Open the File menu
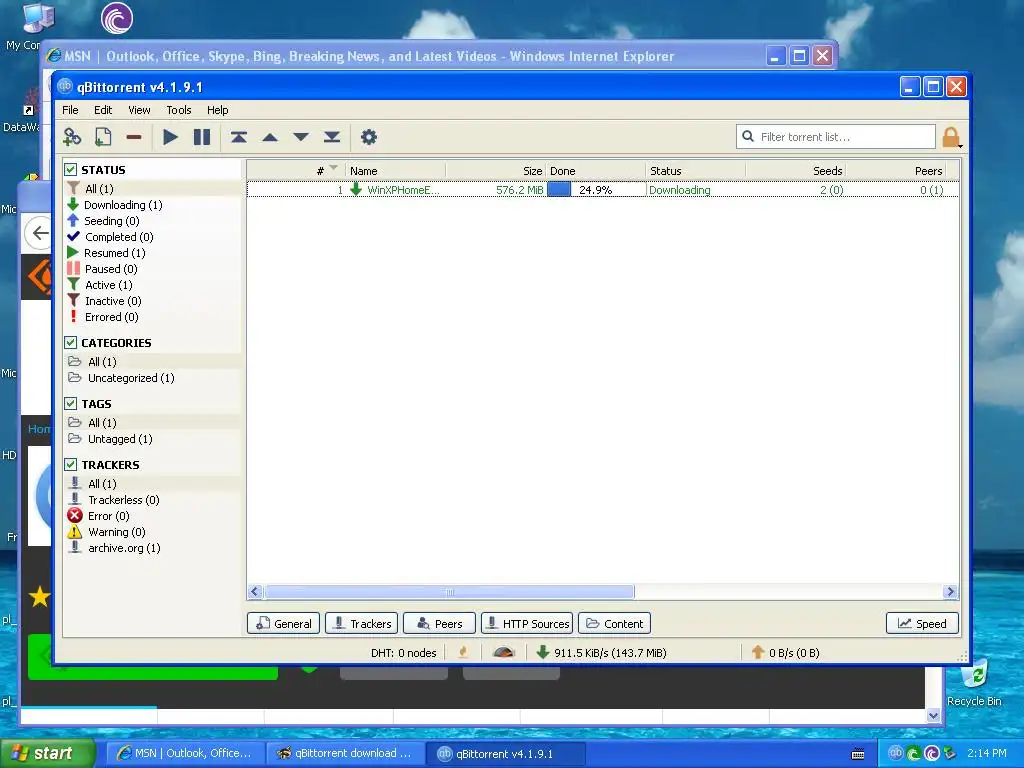 70,110
